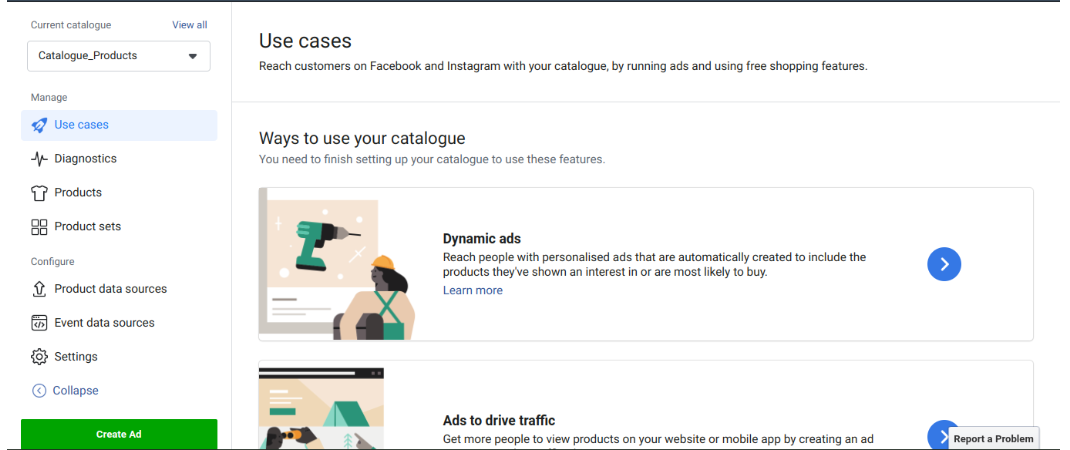The width and height of the screenshot is (1070, 450).
Task: Click the Product sets grid icon
Action: pyautogui.click(x=39, y=227)
